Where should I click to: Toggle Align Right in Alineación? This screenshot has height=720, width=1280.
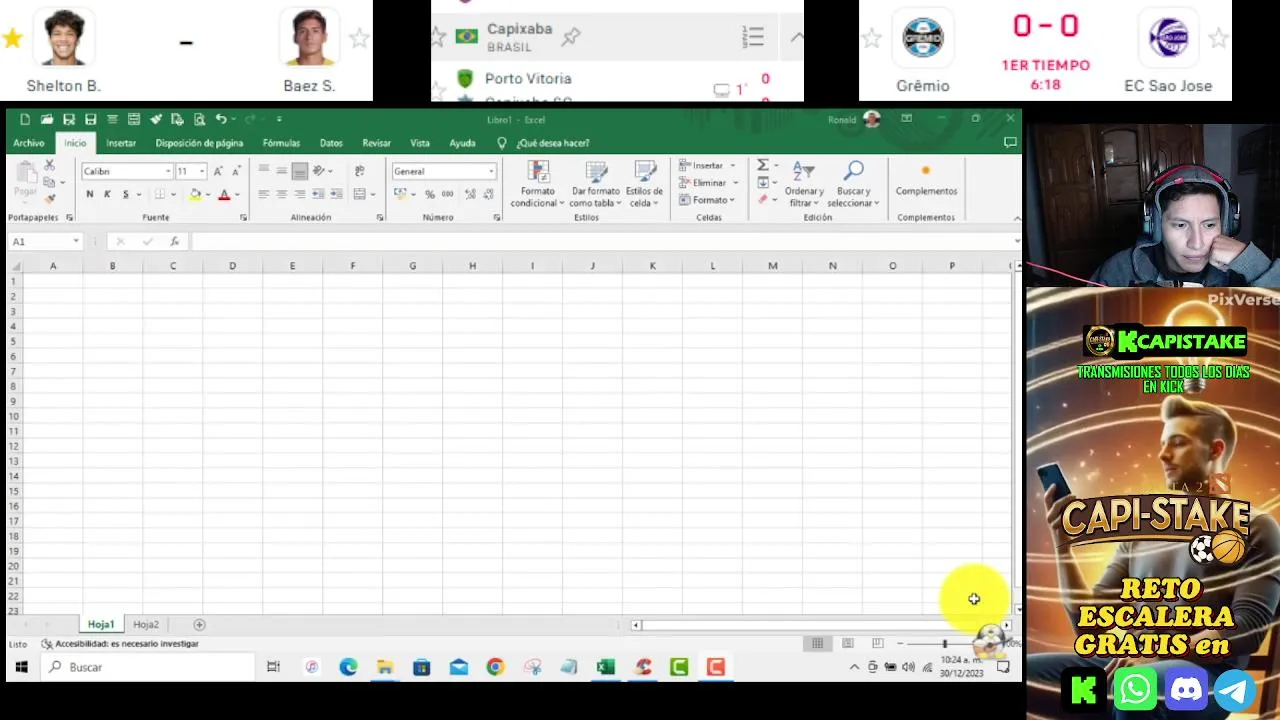click(x=299, y=194)
